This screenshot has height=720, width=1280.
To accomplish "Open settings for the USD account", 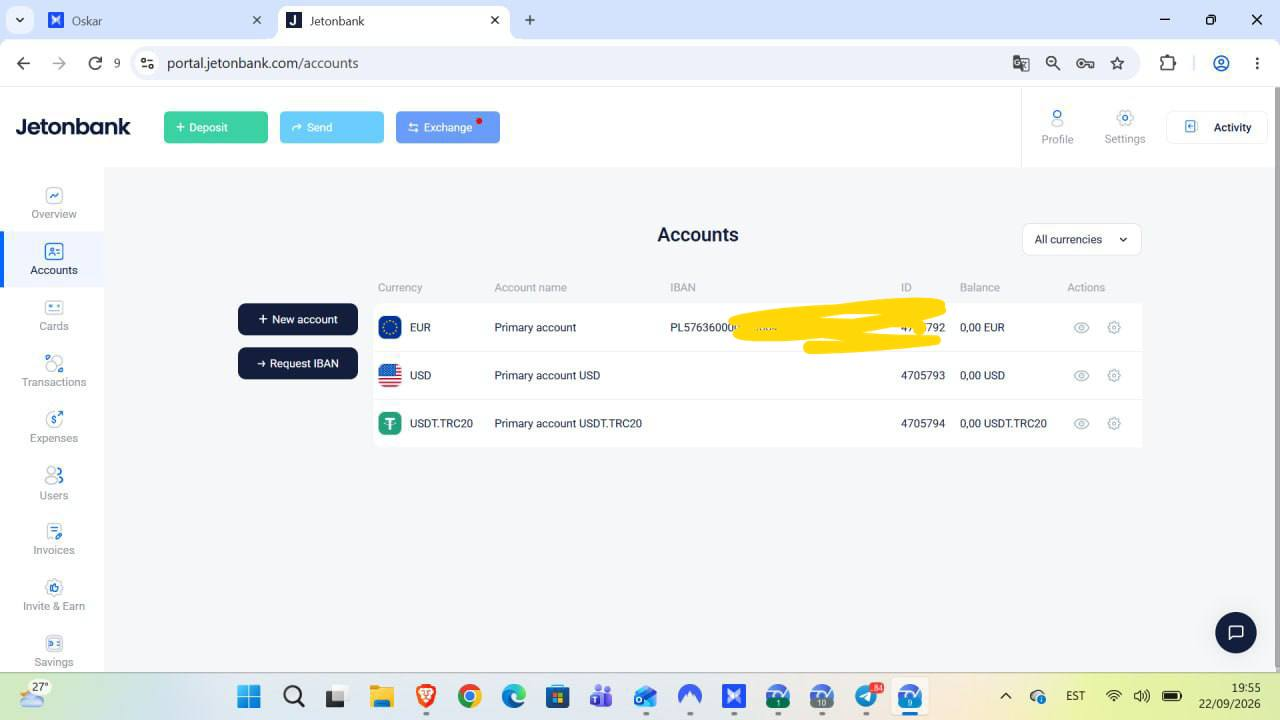I will pyautogui.click(x=1114, y=375).
